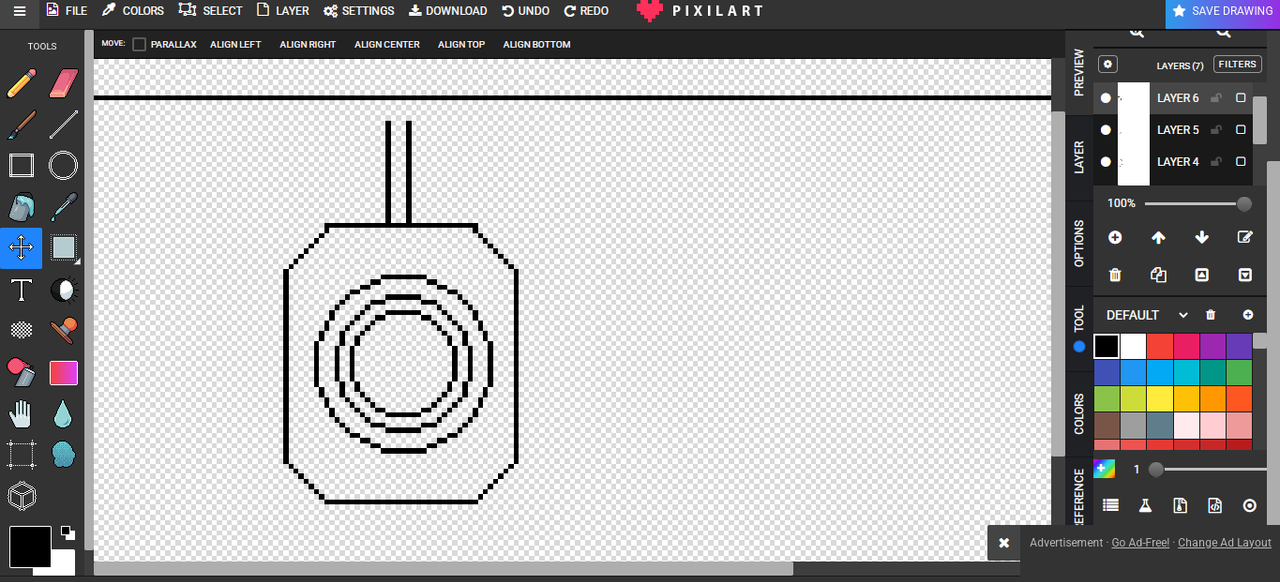Viewport: 1280px width, 582px height.
Task: Toggle the lock on Layer 4
Action: coord(1216,161)
